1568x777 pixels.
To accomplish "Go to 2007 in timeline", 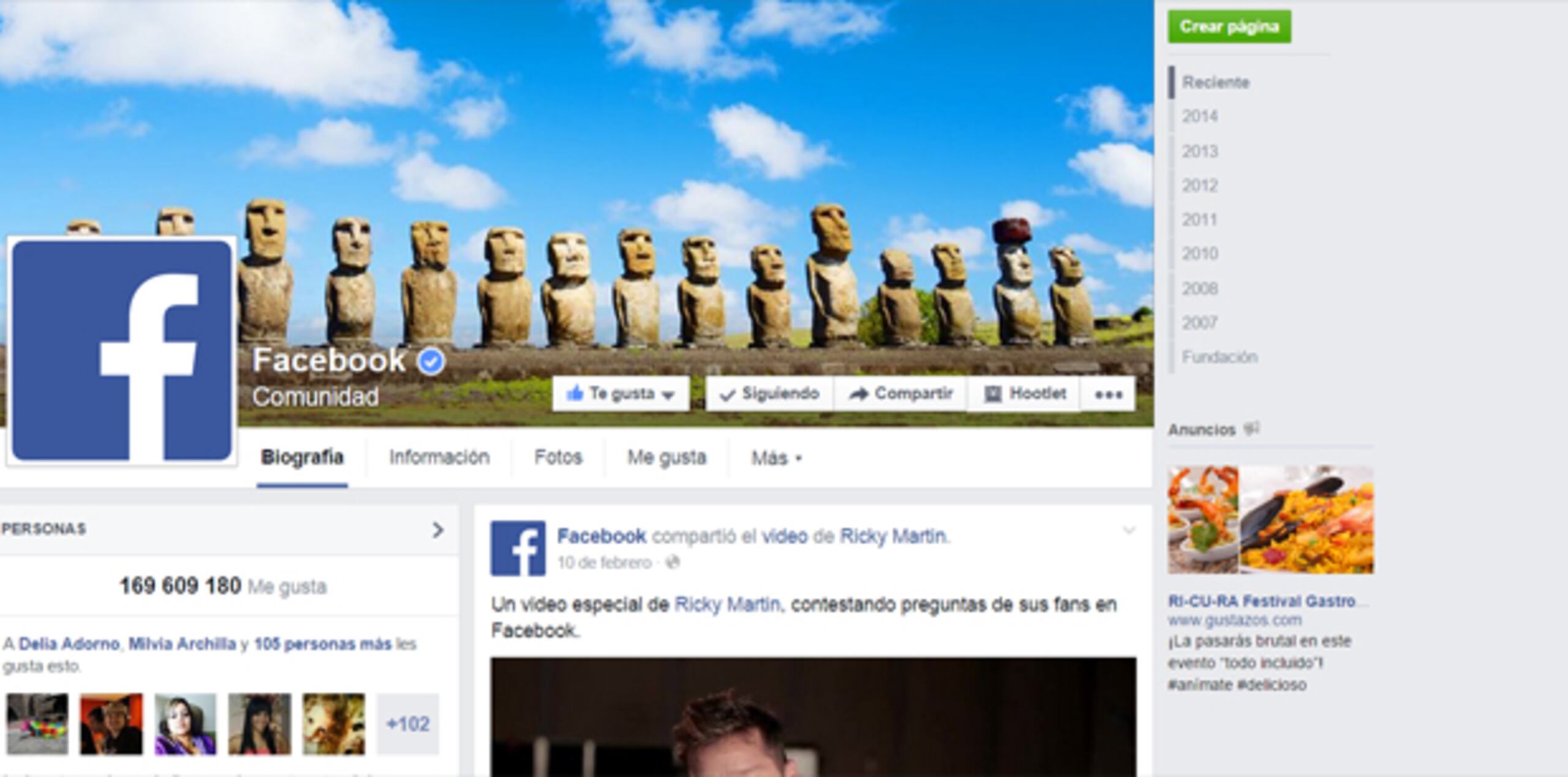I will point(1199,322).
